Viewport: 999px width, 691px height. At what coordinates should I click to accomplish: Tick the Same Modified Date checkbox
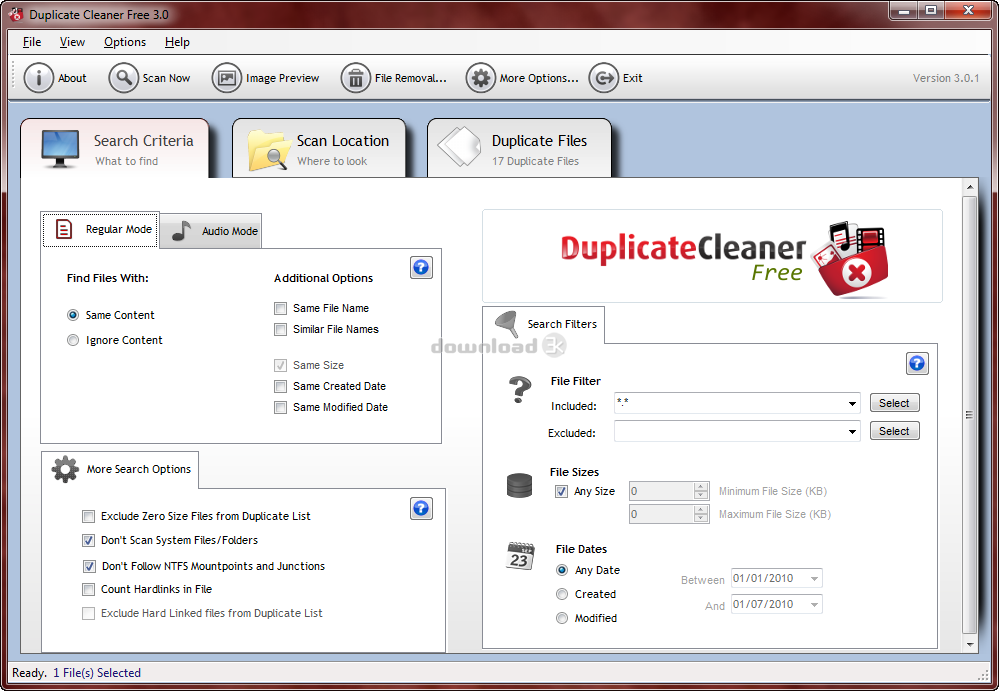pos(280,407)
